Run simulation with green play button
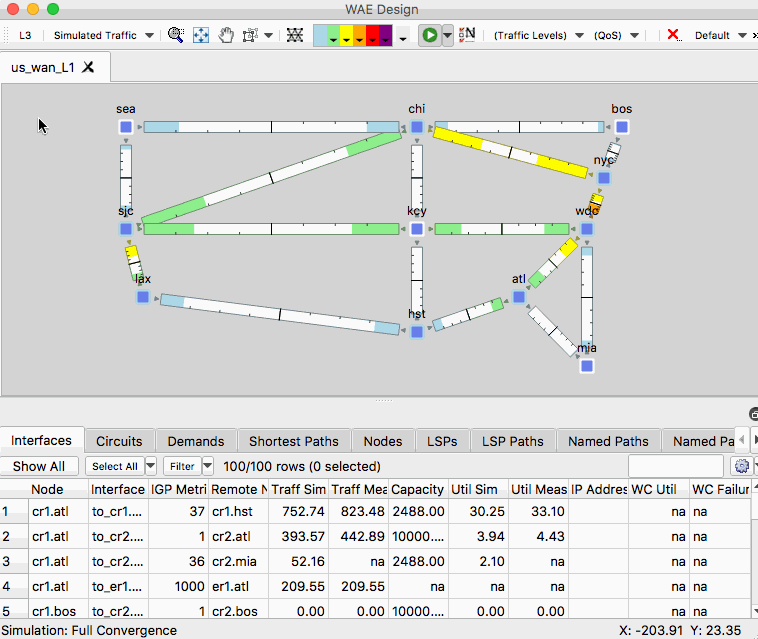This screenshot has height=639, width=758. coord(429,35)
